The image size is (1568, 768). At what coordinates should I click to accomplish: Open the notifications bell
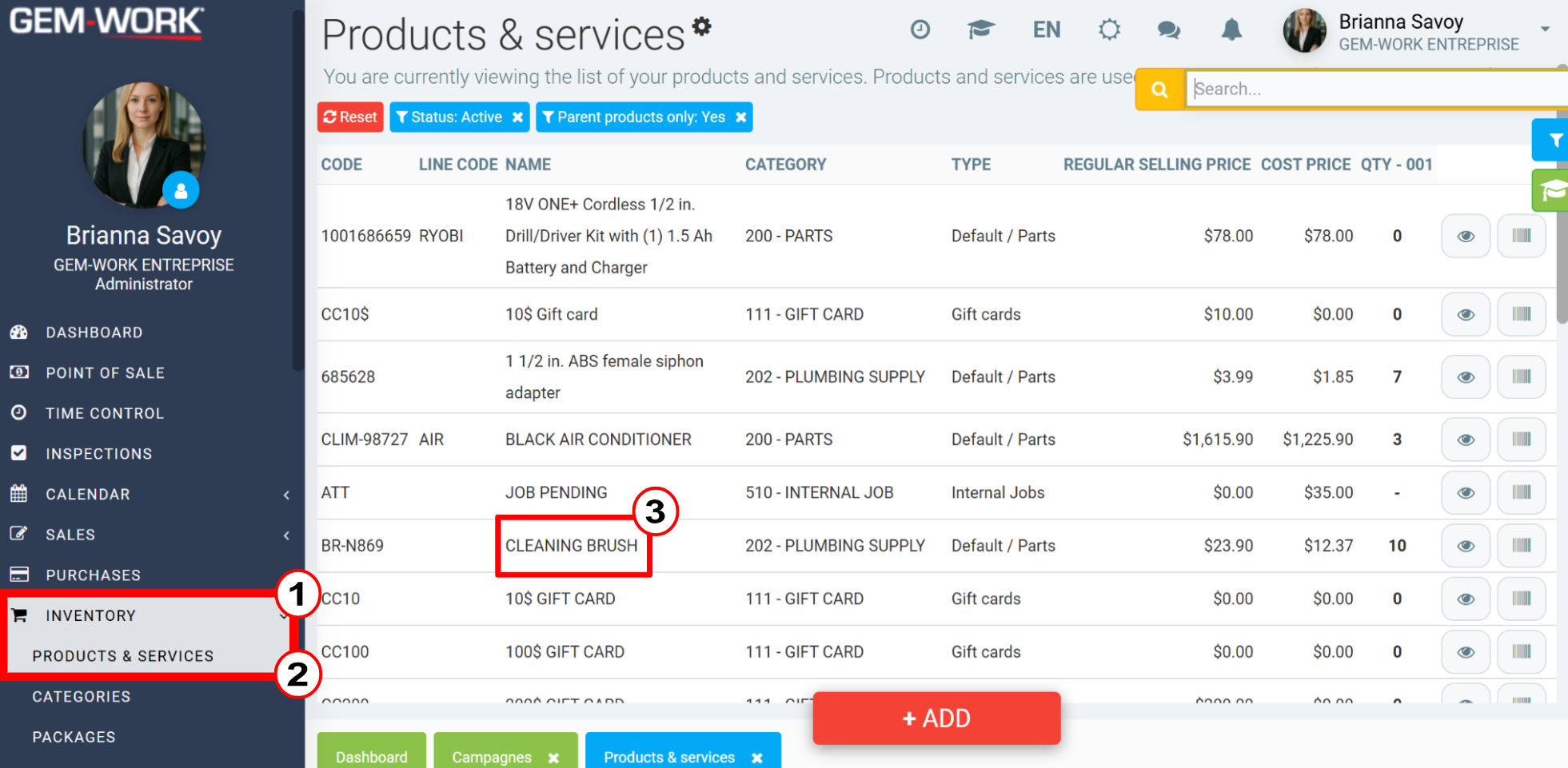[1231, 30]
